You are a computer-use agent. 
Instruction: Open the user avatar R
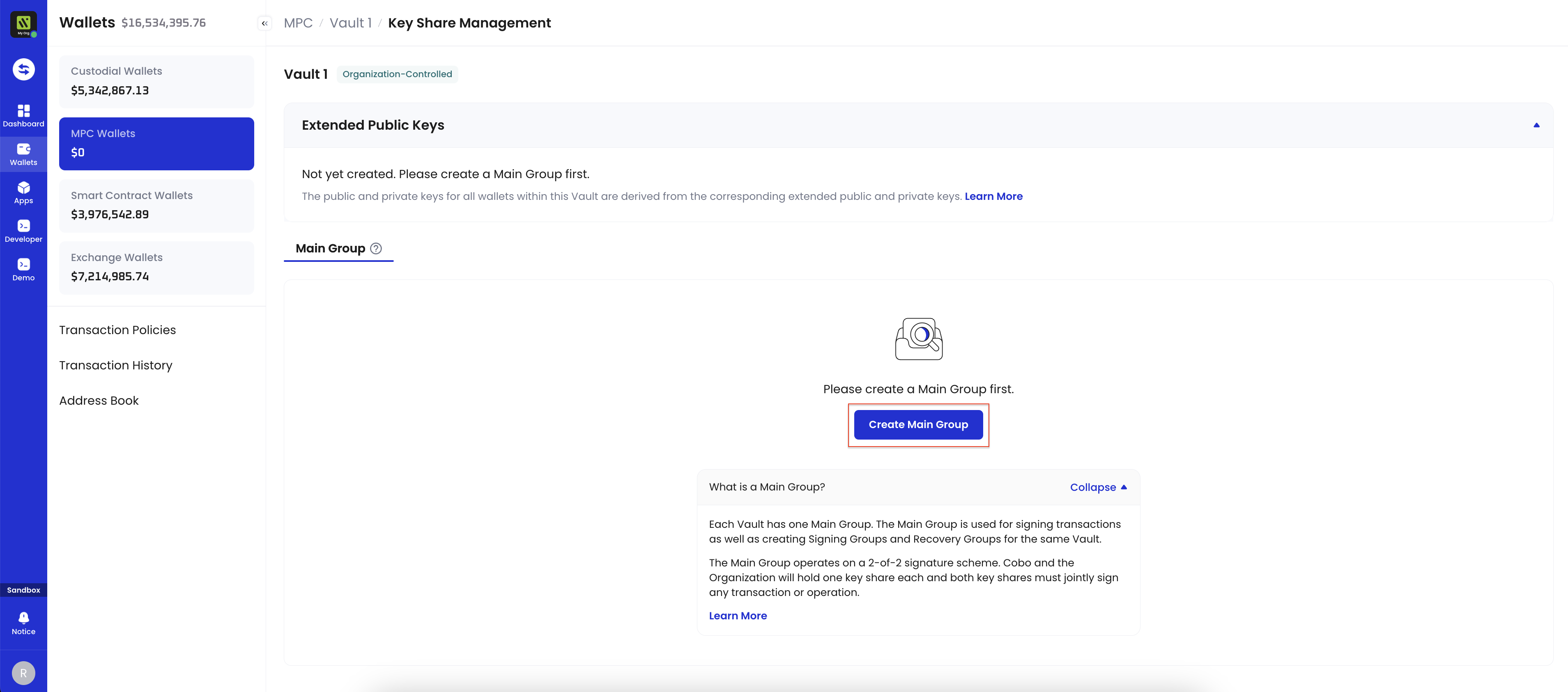[x=24, y=673]
